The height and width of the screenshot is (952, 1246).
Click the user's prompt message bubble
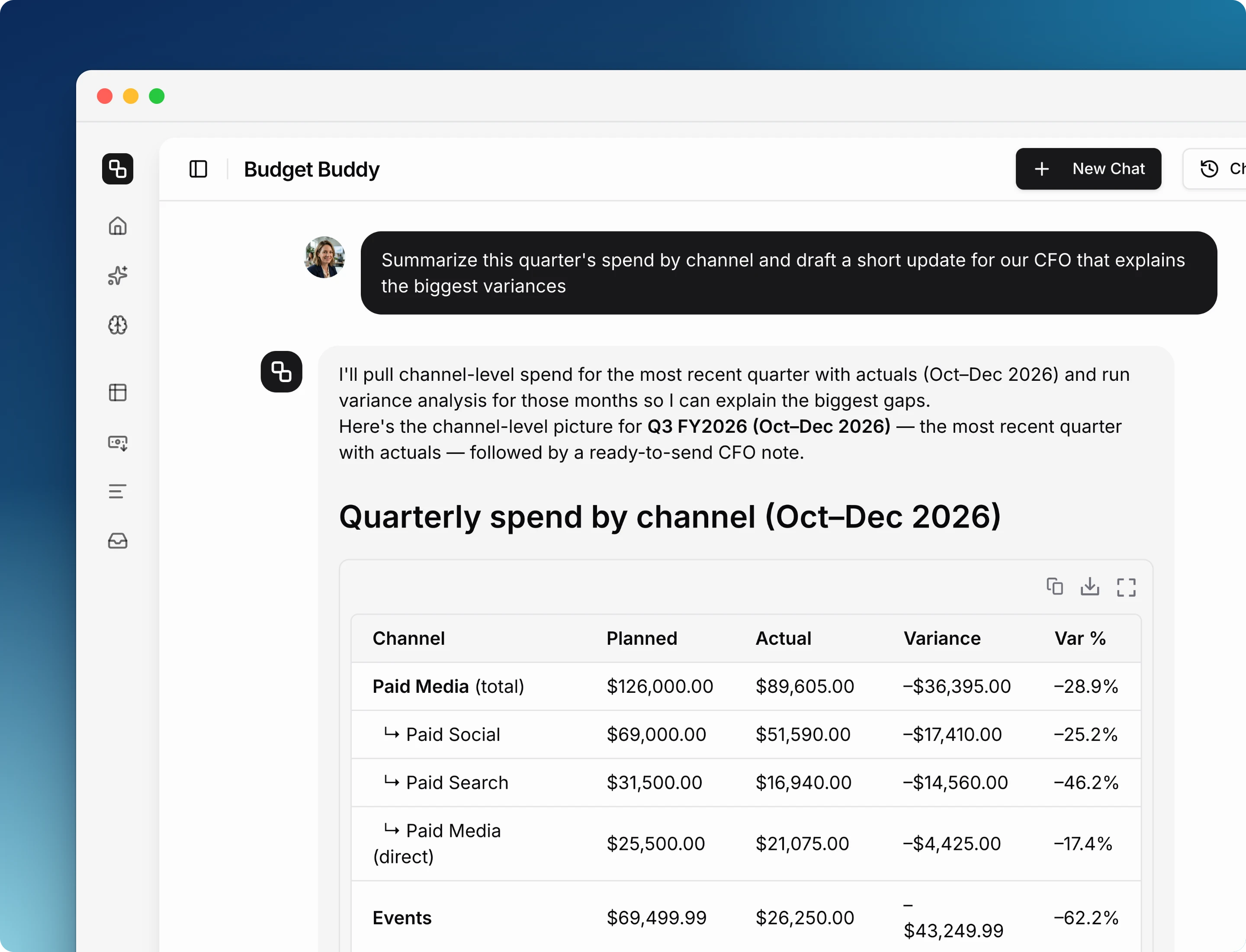pyautogui.click(x=789, y=273)
